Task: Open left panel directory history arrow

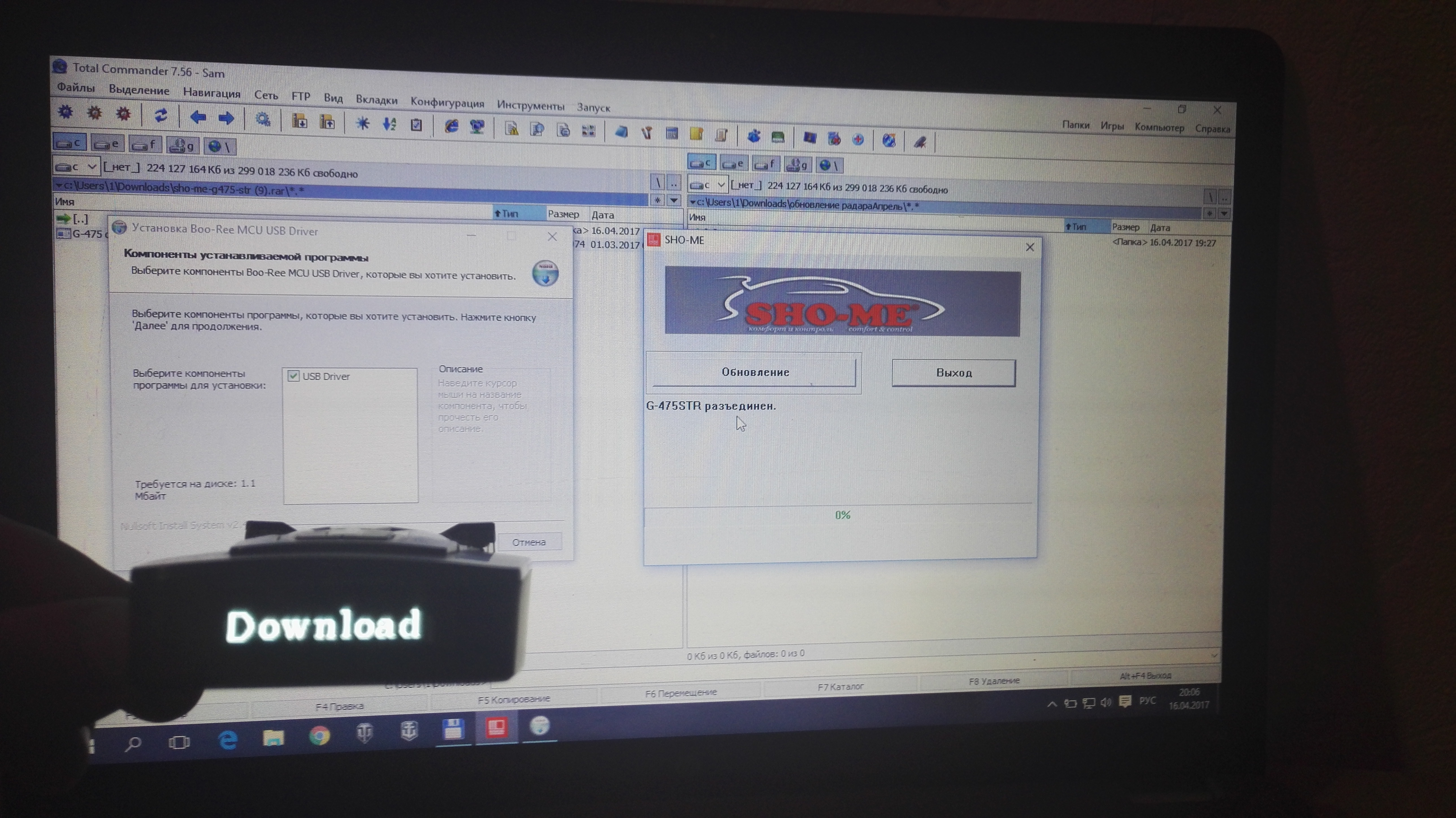Action: (674, 200)
